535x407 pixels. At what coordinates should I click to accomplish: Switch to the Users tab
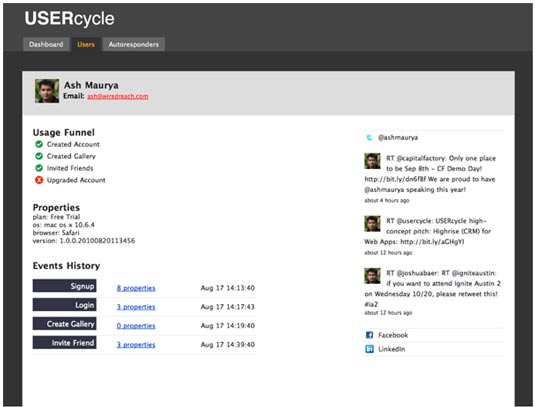(x=86, y=44)
